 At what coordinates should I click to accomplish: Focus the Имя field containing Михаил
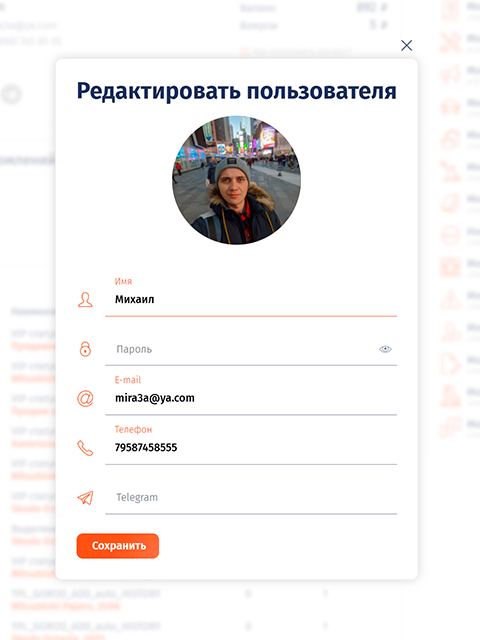coord(251,300)
